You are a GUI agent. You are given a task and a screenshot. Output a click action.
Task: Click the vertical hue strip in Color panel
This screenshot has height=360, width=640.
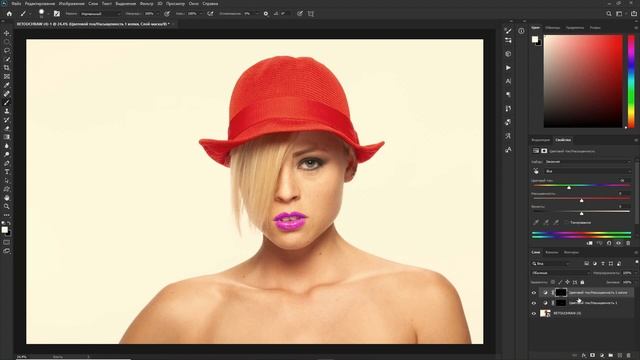pyautogui.click(x=631, y=82)
